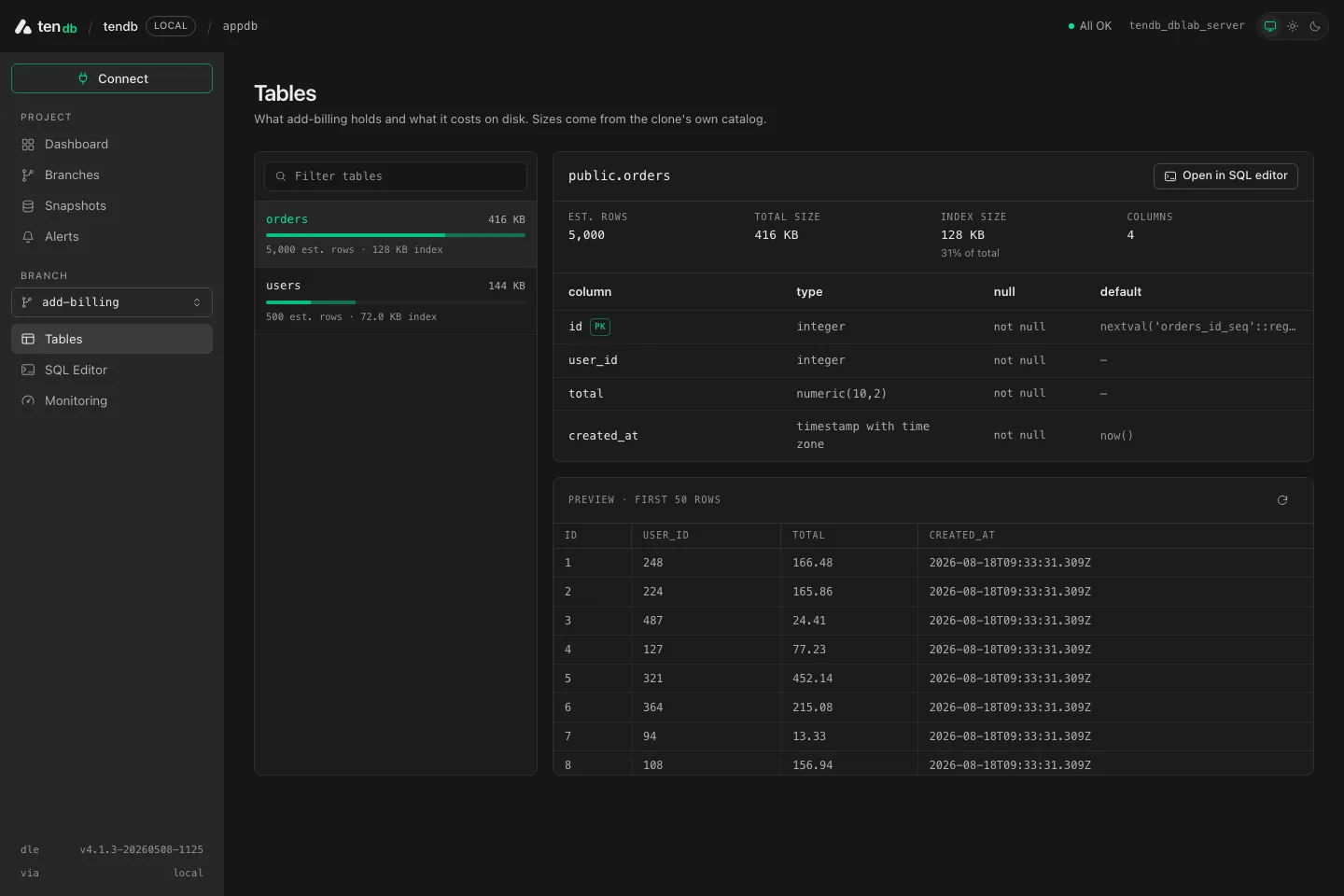Click version v4.1.3-20260508-1125
This screenshot has width=1344, height=896.
(142, 849)
